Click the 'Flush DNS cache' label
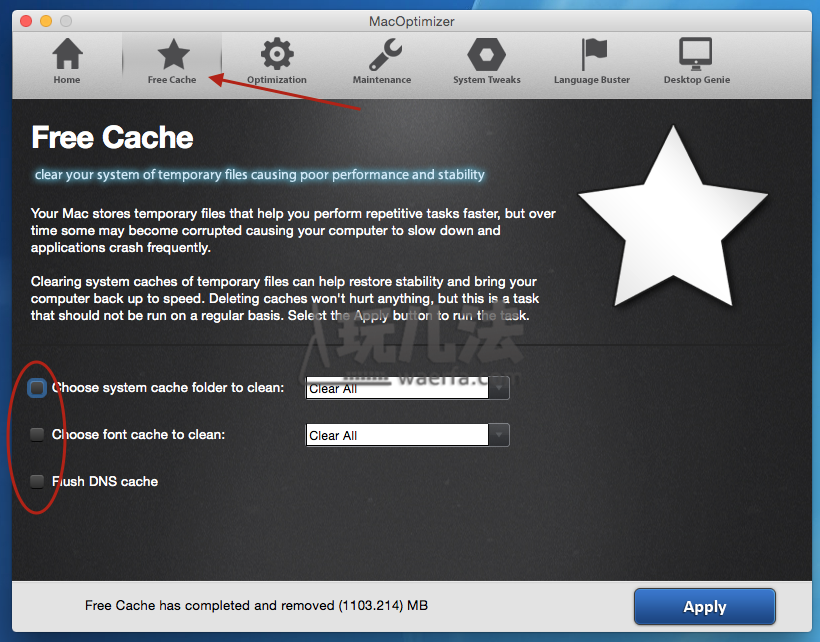The width and height of the screenshot is (820, 642). 105,482
